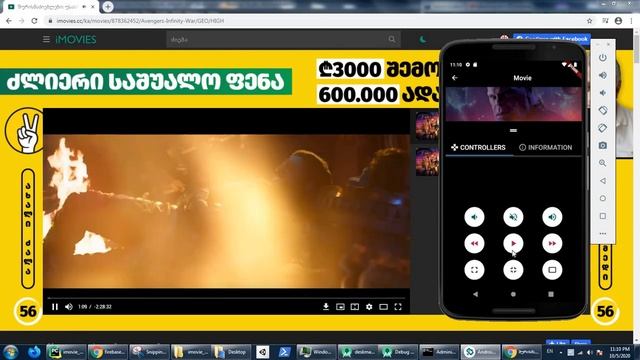Tap volume up button on remote

(552, 217)
